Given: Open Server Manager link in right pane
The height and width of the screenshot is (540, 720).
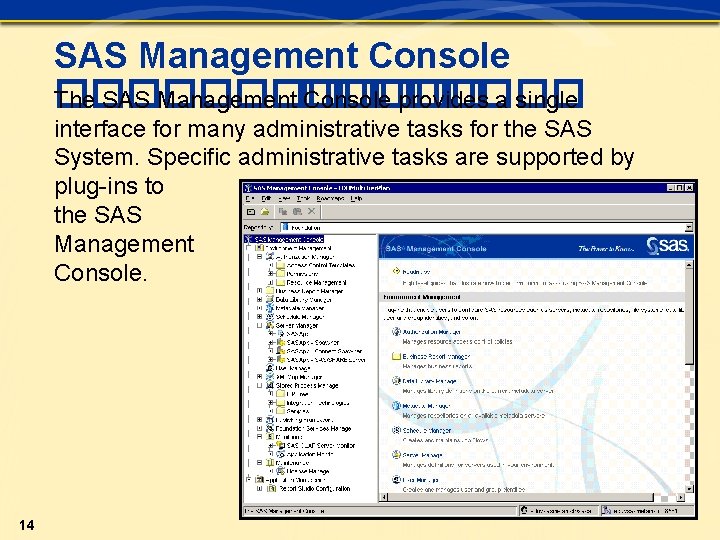Looking at the screenshot, I should coord(423,455).
